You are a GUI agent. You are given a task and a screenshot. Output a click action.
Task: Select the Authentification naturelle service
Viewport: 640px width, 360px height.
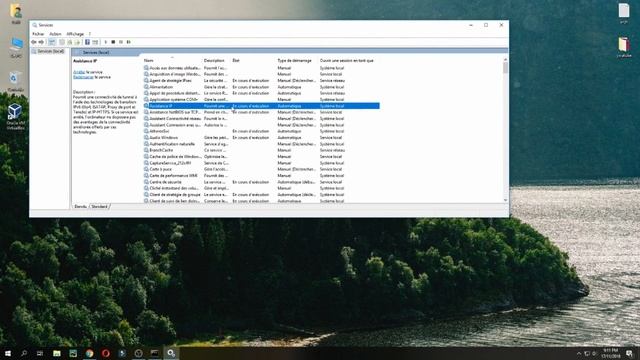(172, 144)
